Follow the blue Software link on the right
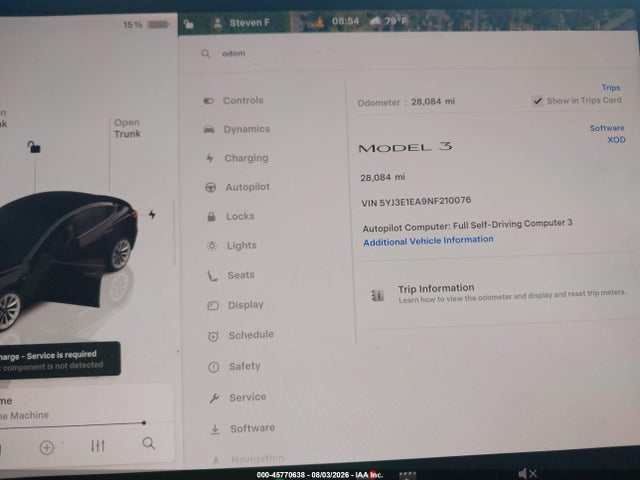Image resolution: width=640 pixels, height=480 pixels. click(x=607, y=128)
